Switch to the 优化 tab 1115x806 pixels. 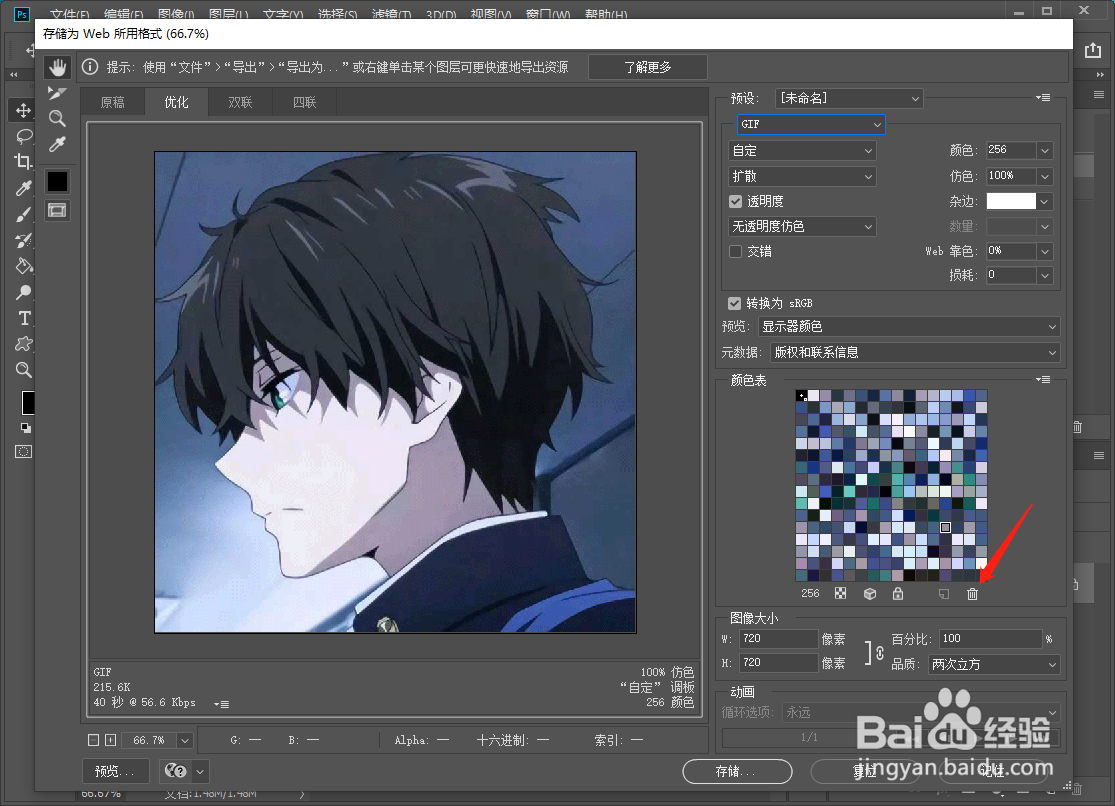[x=176, y=102]
